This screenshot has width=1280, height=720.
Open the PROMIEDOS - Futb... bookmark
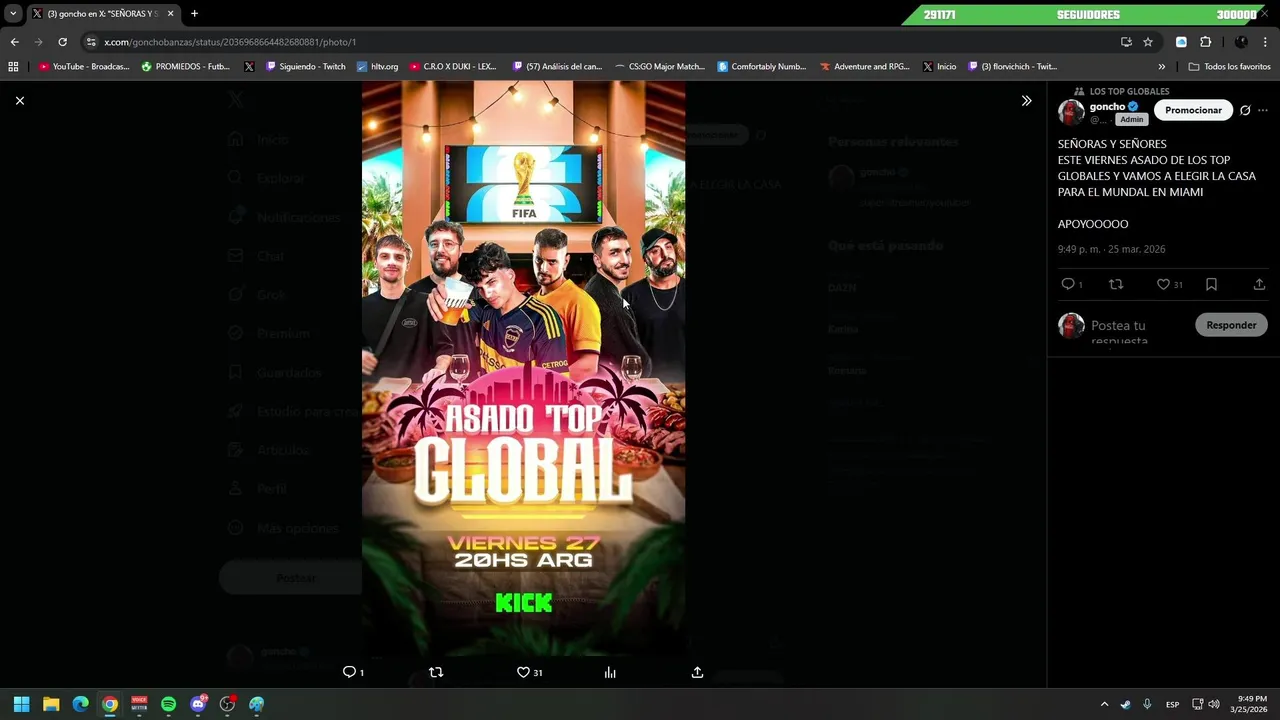click(x=186, y=67)
